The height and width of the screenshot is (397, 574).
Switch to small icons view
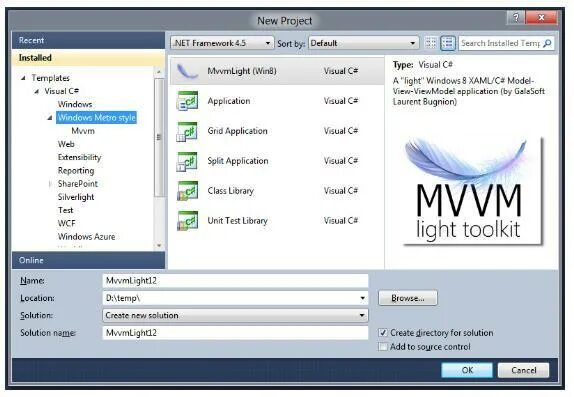click(x=430, y=43)
